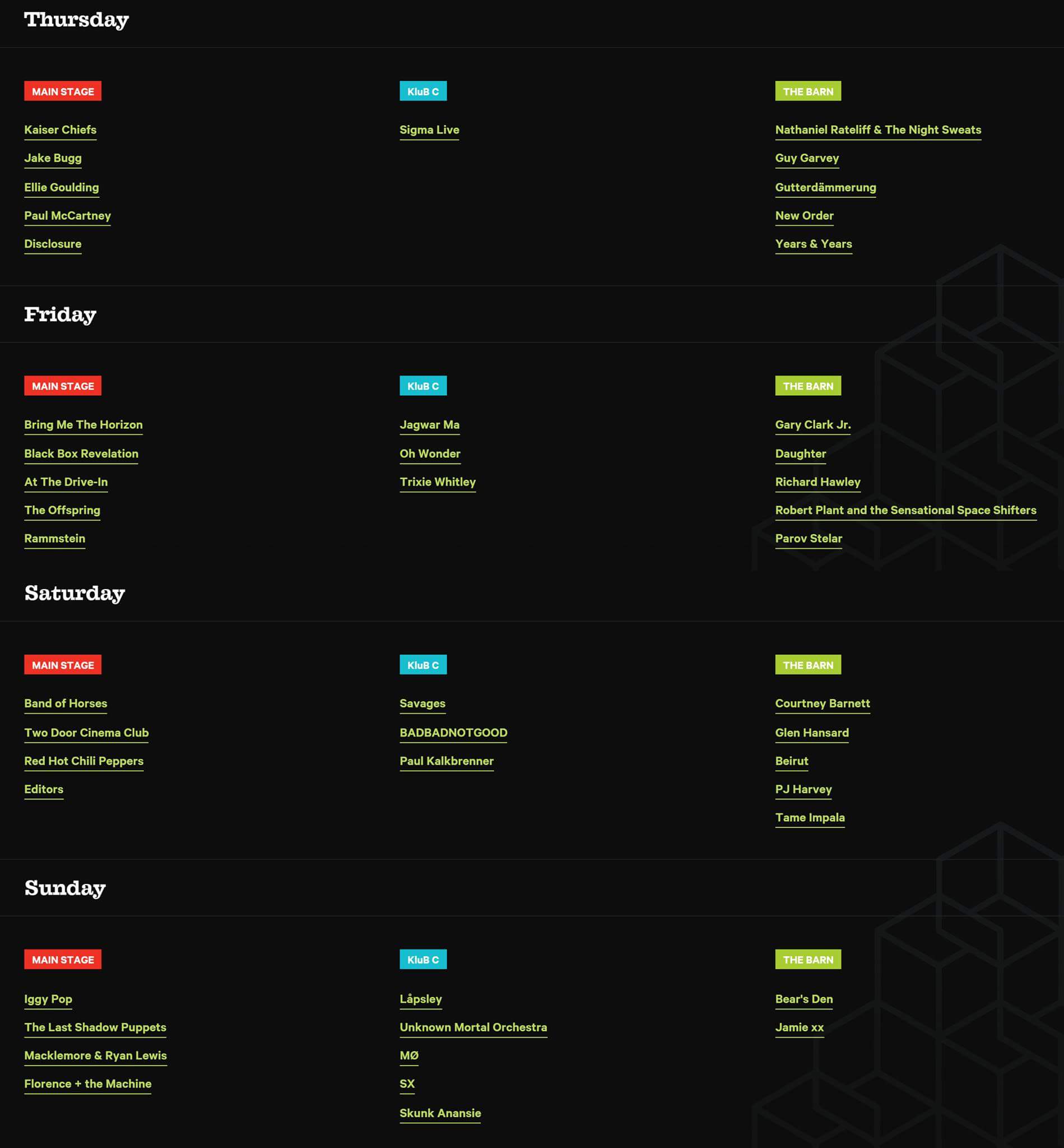Select Florence + the Machine link
The image size is (1064, 1148).
87,1084
